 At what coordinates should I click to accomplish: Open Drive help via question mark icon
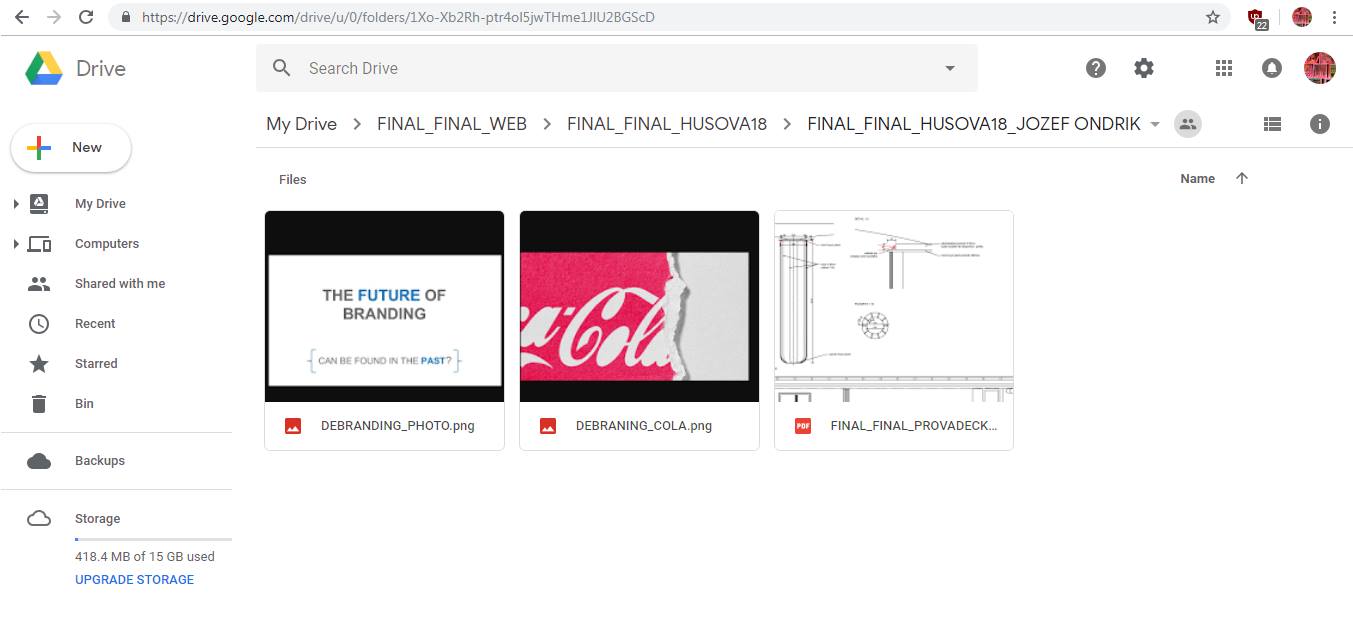pyautogui.click(x=1096, y=68)
